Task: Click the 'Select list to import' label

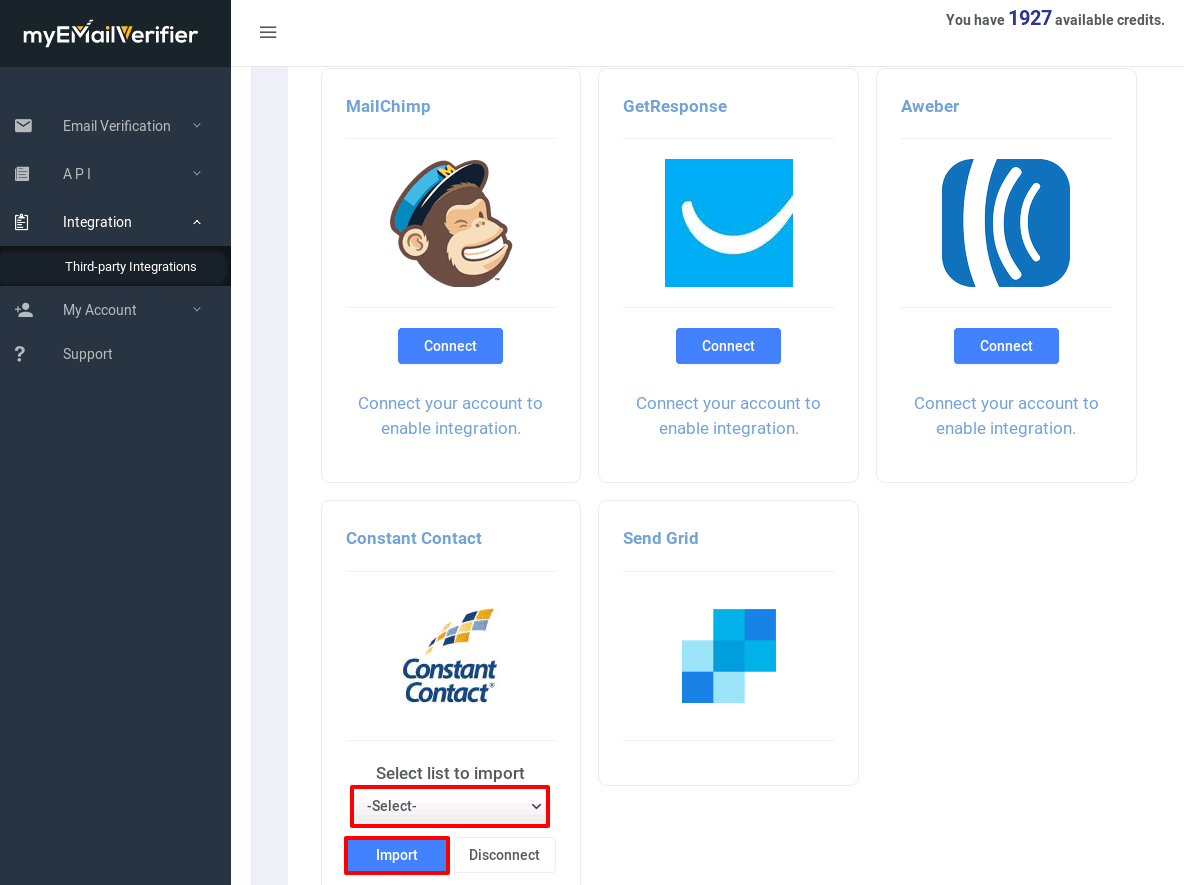Action: point(450,773)
